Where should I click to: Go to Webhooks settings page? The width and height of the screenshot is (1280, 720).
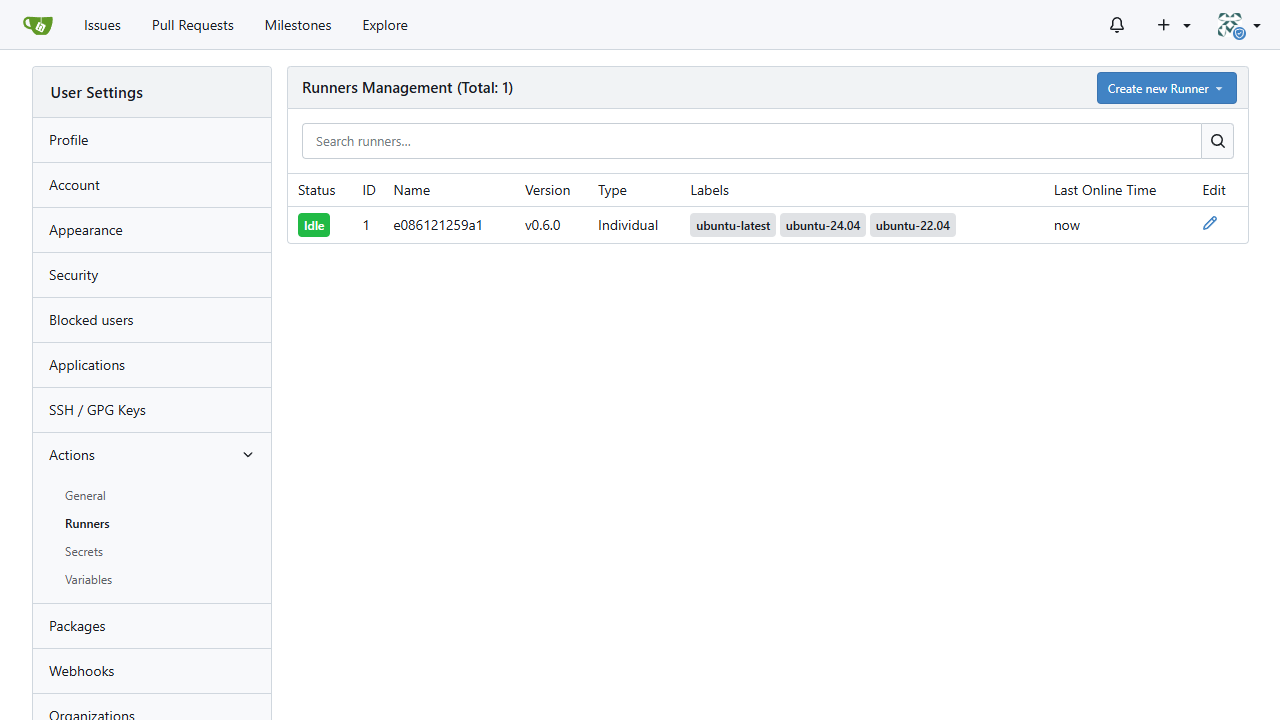click(x=152, y=671)
